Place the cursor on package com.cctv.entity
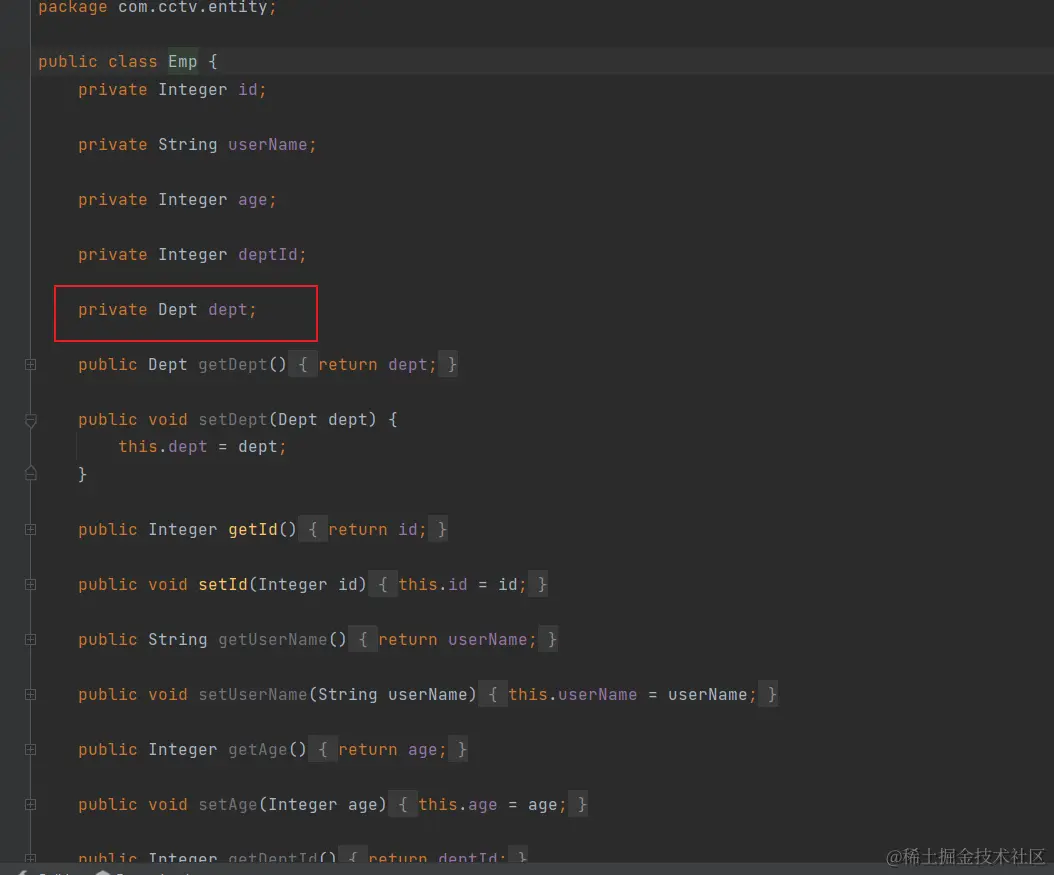The height and width of the screenshot is (875, 1054). (x=157, y=7)
